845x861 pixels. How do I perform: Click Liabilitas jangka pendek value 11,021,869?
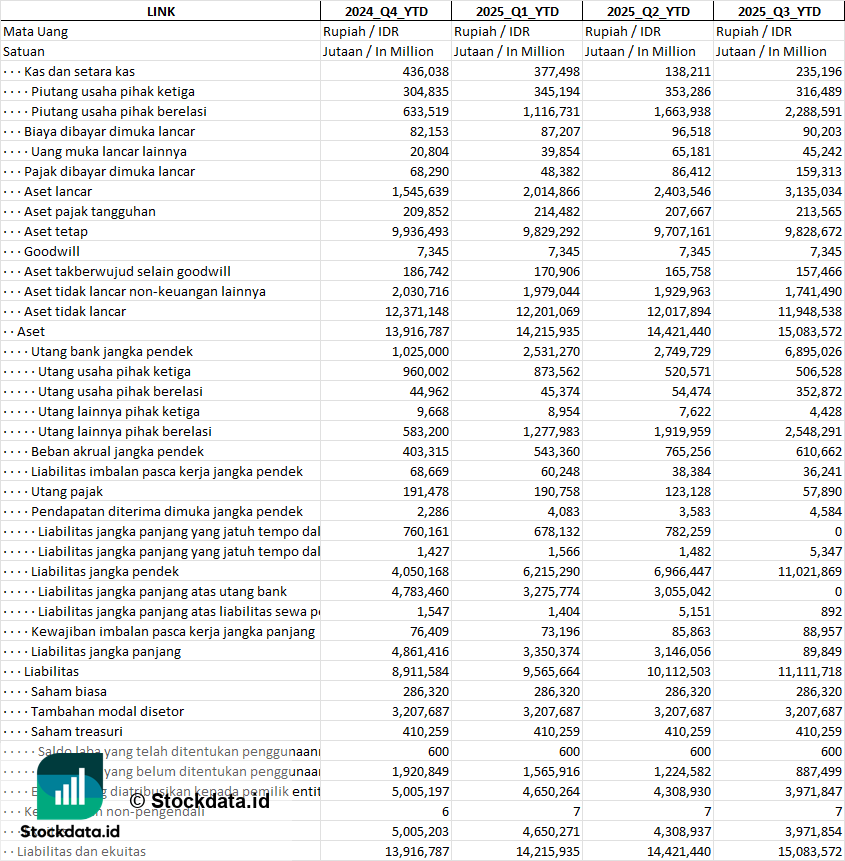pyautogui.click(x=810, y=572)
